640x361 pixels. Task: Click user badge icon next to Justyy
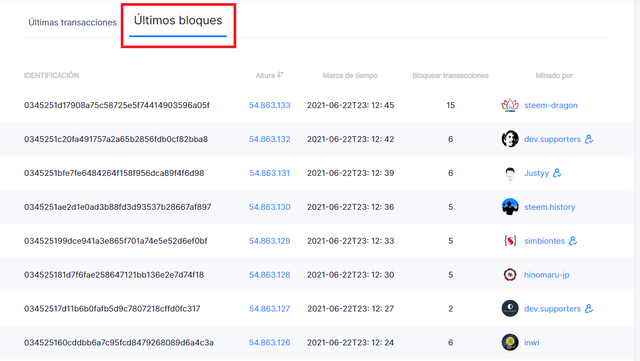(557, 173)
